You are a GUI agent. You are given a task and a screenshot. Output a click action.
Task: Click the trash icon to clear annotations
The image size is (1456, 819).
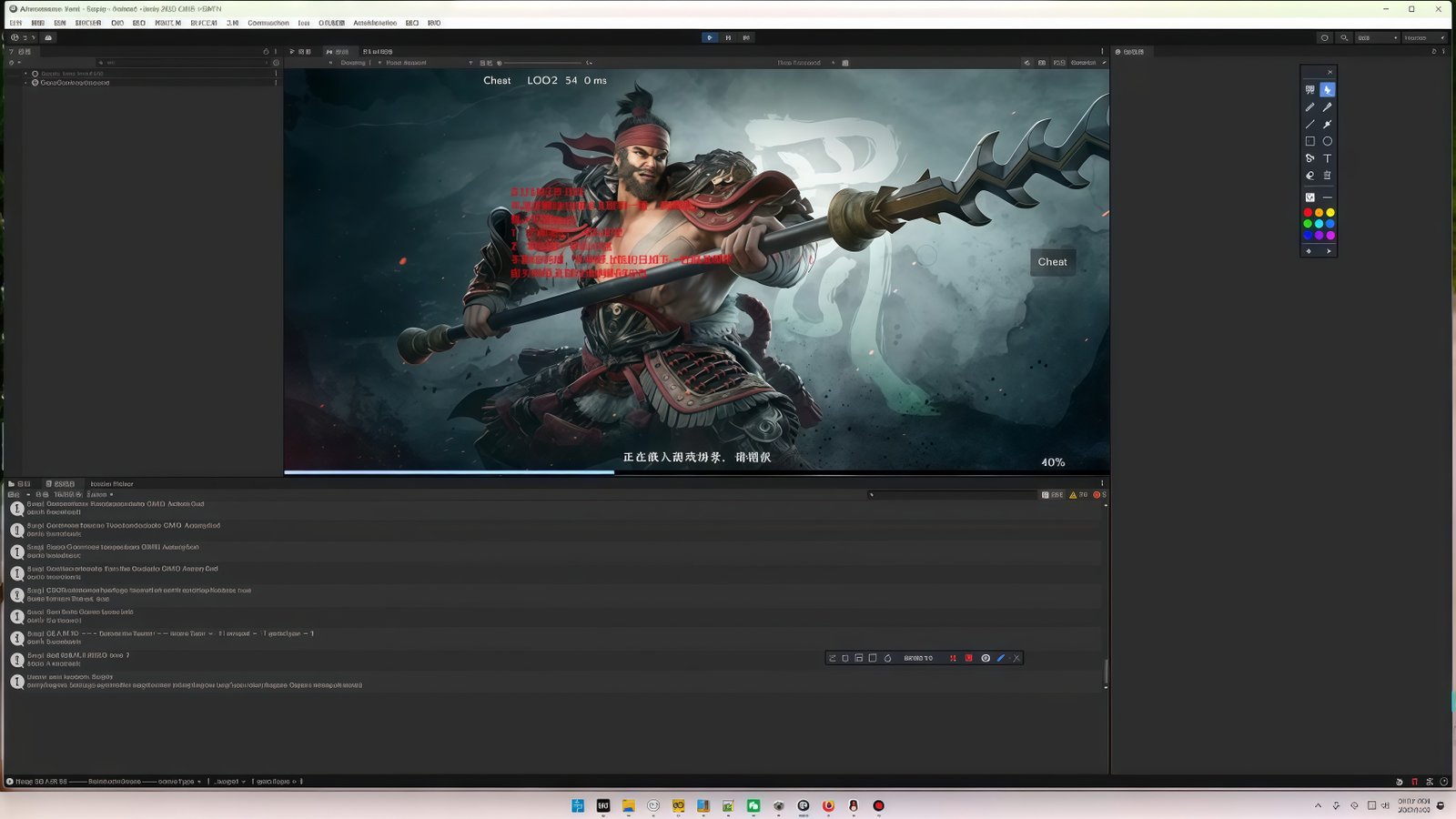coord(1327,176)
